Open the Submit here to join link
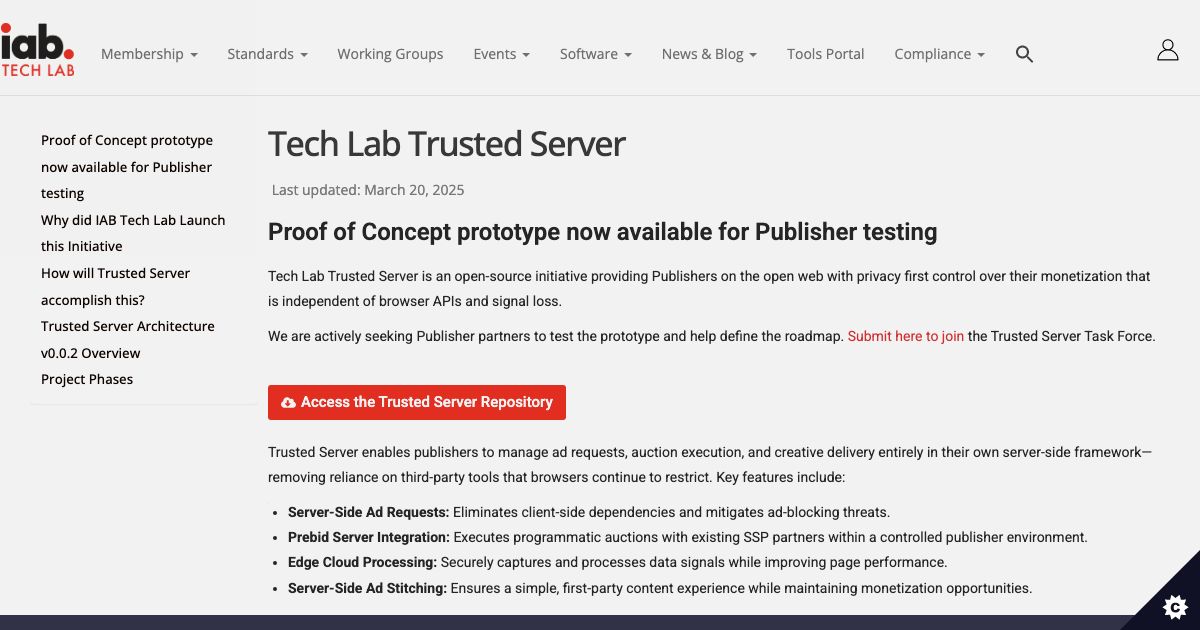 coord(905,336)
